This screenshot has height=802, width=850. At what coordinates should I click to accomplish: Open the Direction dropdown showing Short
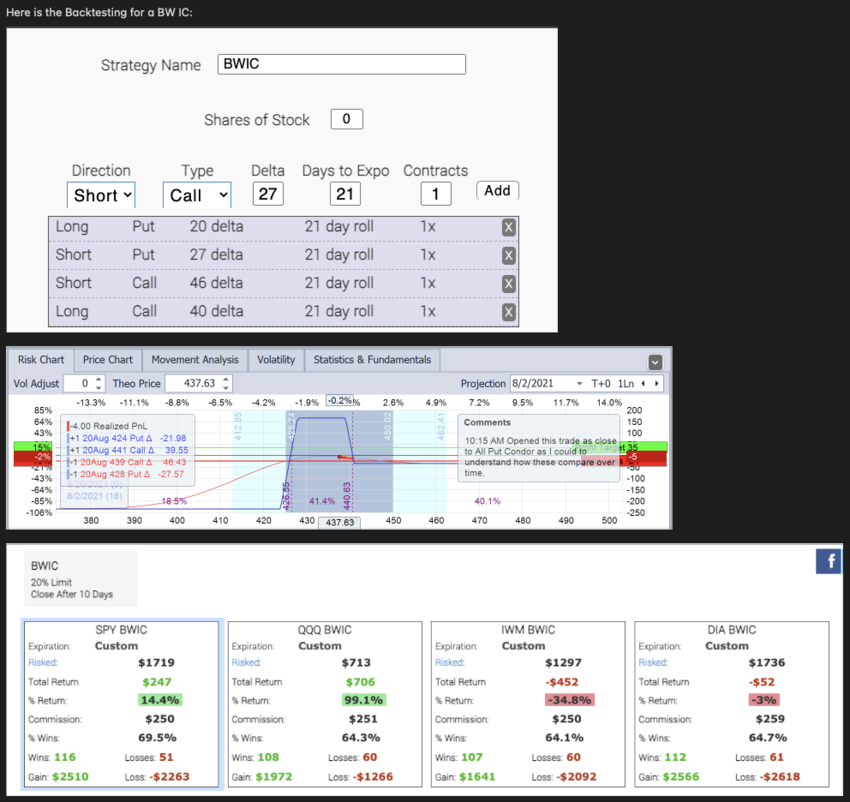[x=101, y=195]
